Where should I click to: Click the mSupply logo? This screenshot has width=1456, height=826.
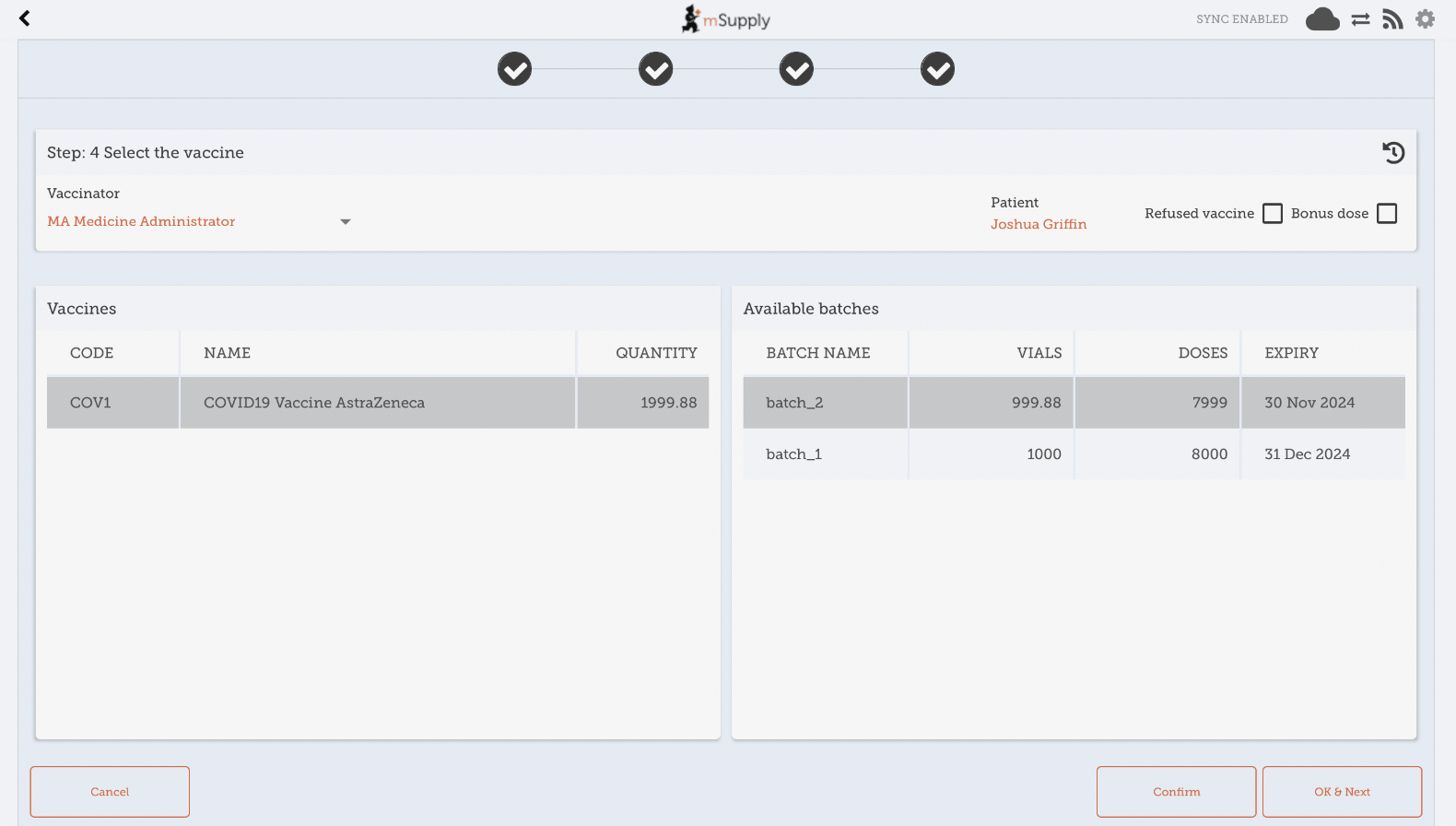[726, 19]
